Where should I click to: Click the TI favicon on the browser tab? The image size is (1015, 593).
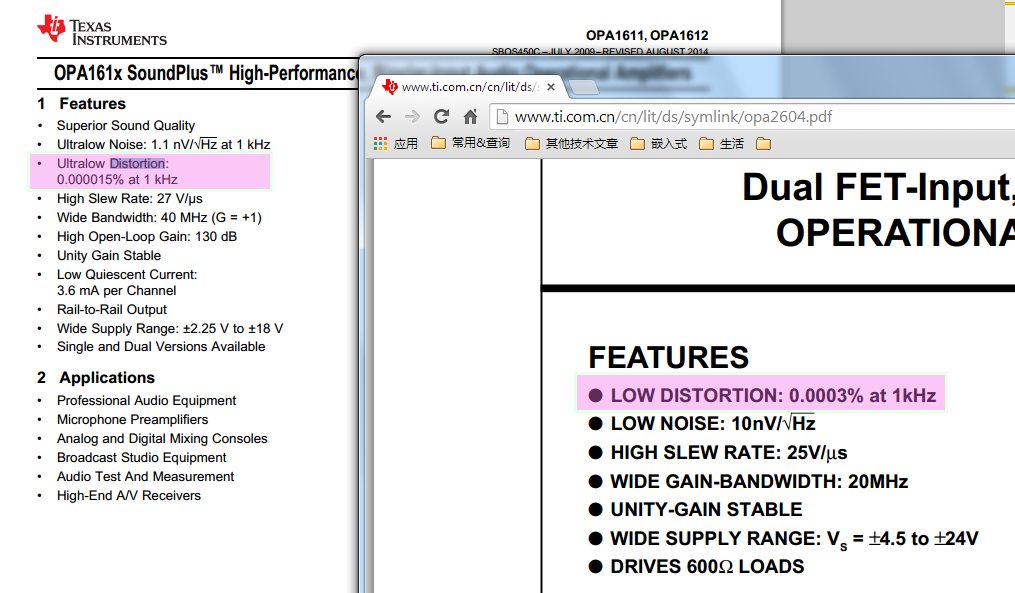tap(390, 87)
